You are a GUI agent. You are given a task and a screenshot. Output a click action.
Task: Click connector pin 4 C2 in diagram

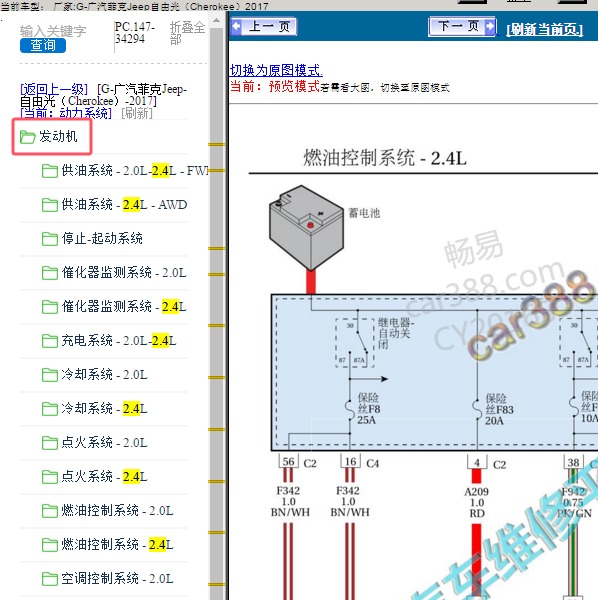coord(477,463)
